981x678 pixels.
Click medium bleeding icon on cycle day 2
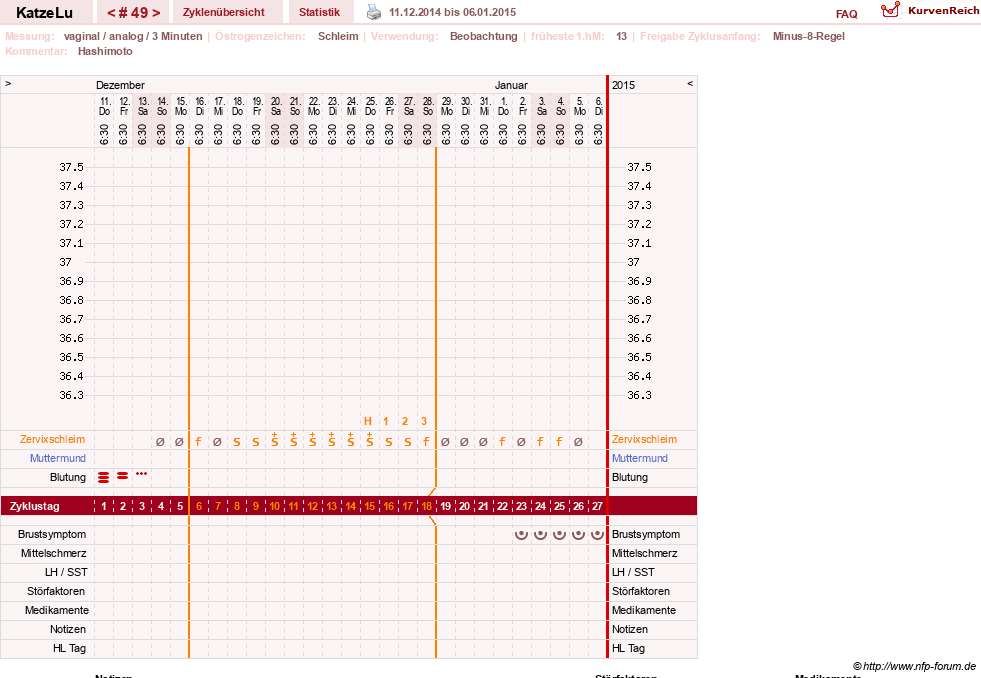[x=123, y=476]
